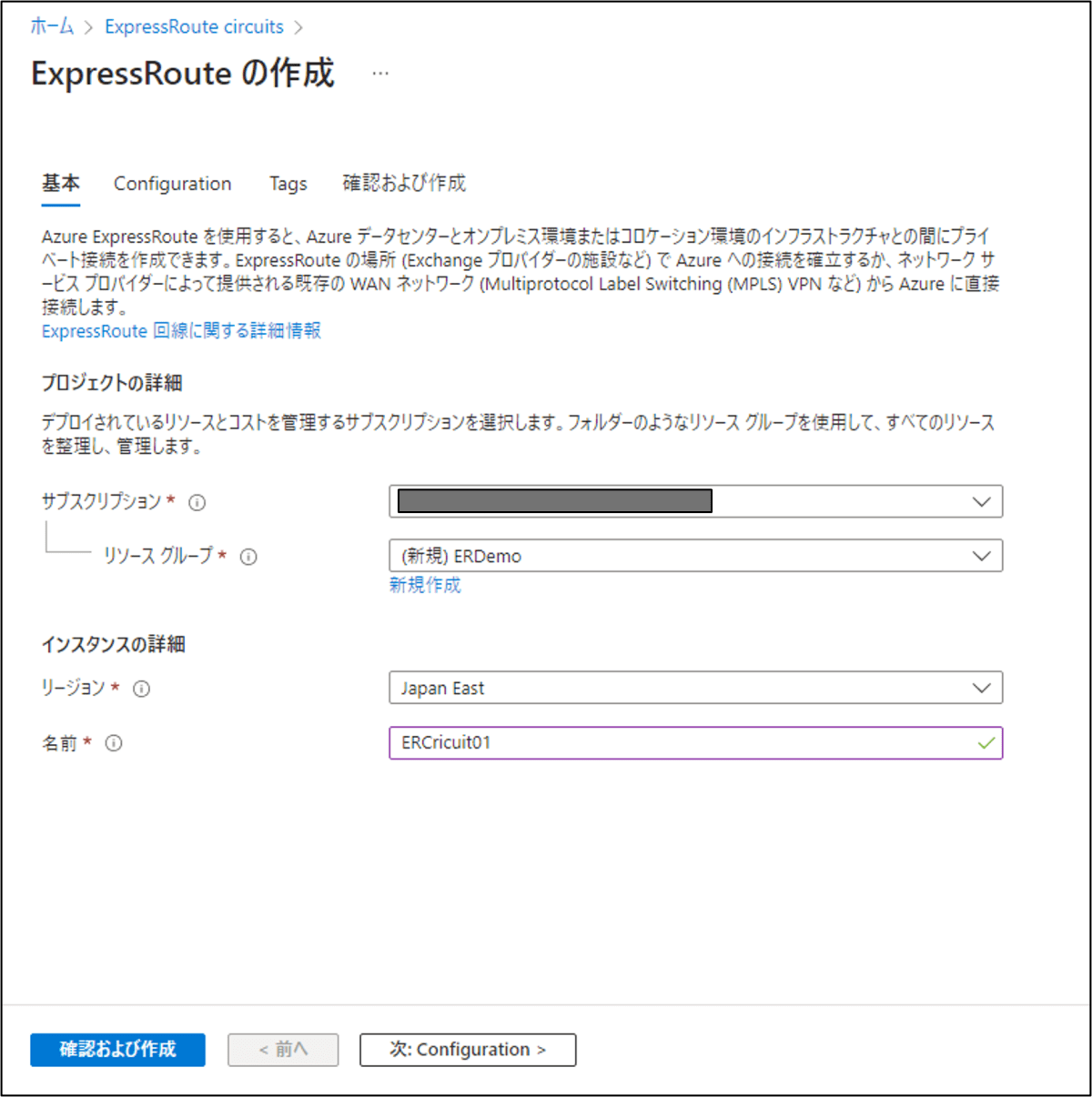Expand the サブスクリプション dropdown
The image size is (1092, 1097).
pos(696,501)
